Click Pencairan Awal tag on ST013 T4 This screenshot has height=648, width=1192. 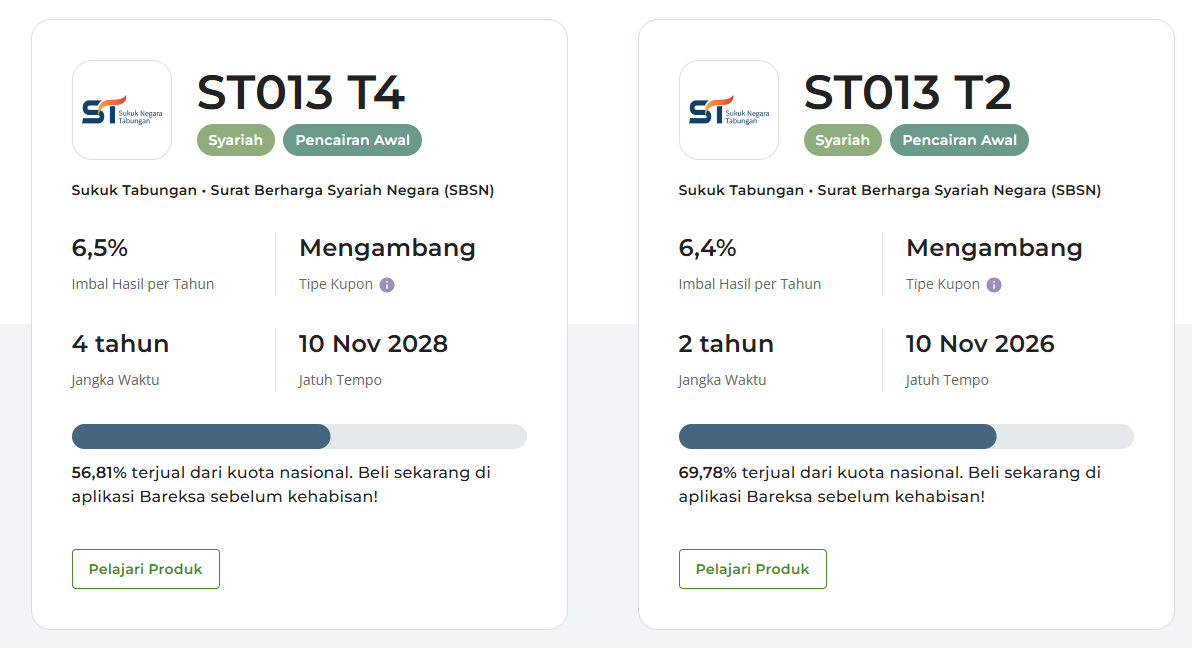tap(353, 140)
